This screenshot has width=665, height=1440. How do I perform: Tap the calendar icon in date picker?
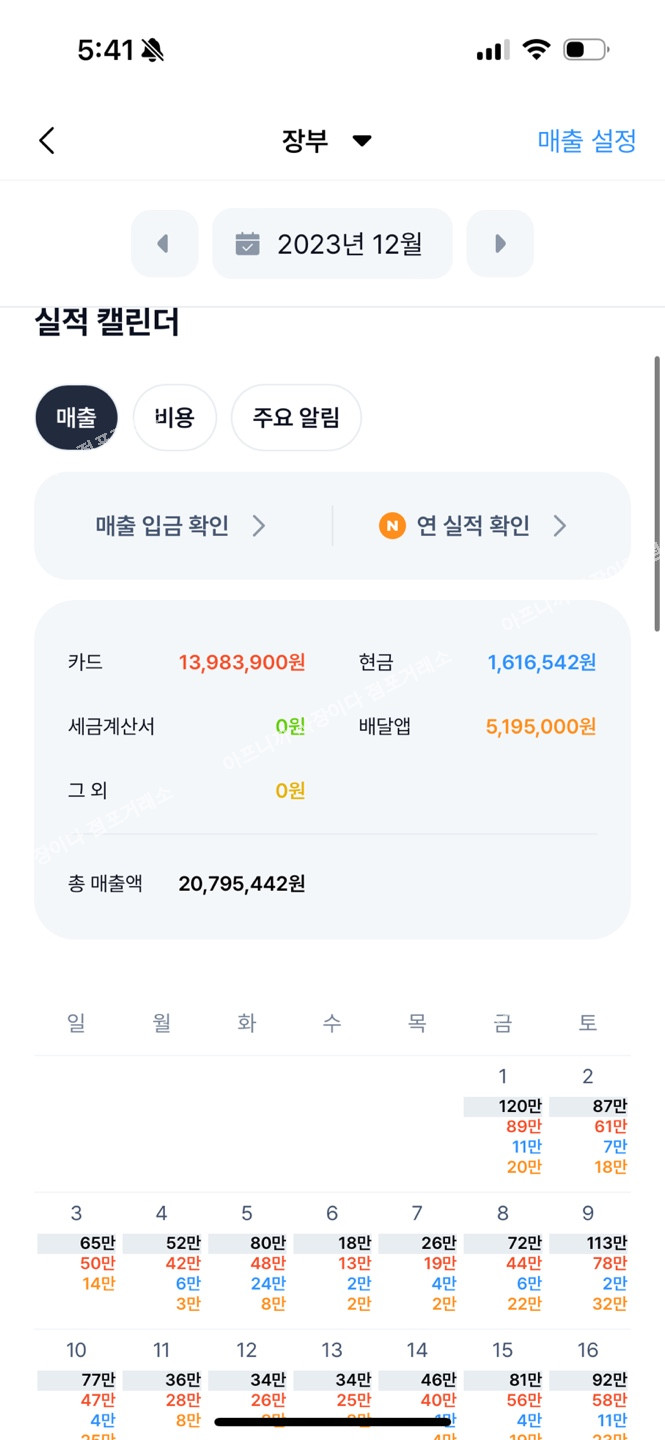click(x=247, y=244)
